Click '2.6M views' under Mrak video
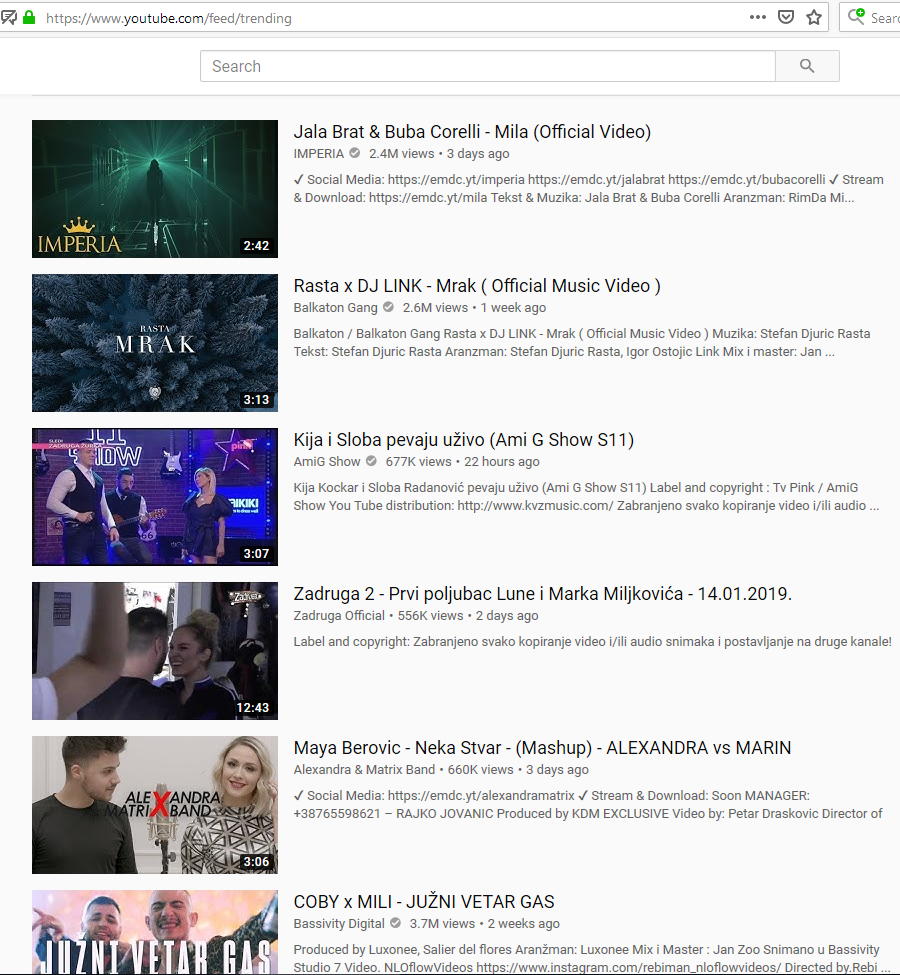900x975 pixels. click(435, 308)
